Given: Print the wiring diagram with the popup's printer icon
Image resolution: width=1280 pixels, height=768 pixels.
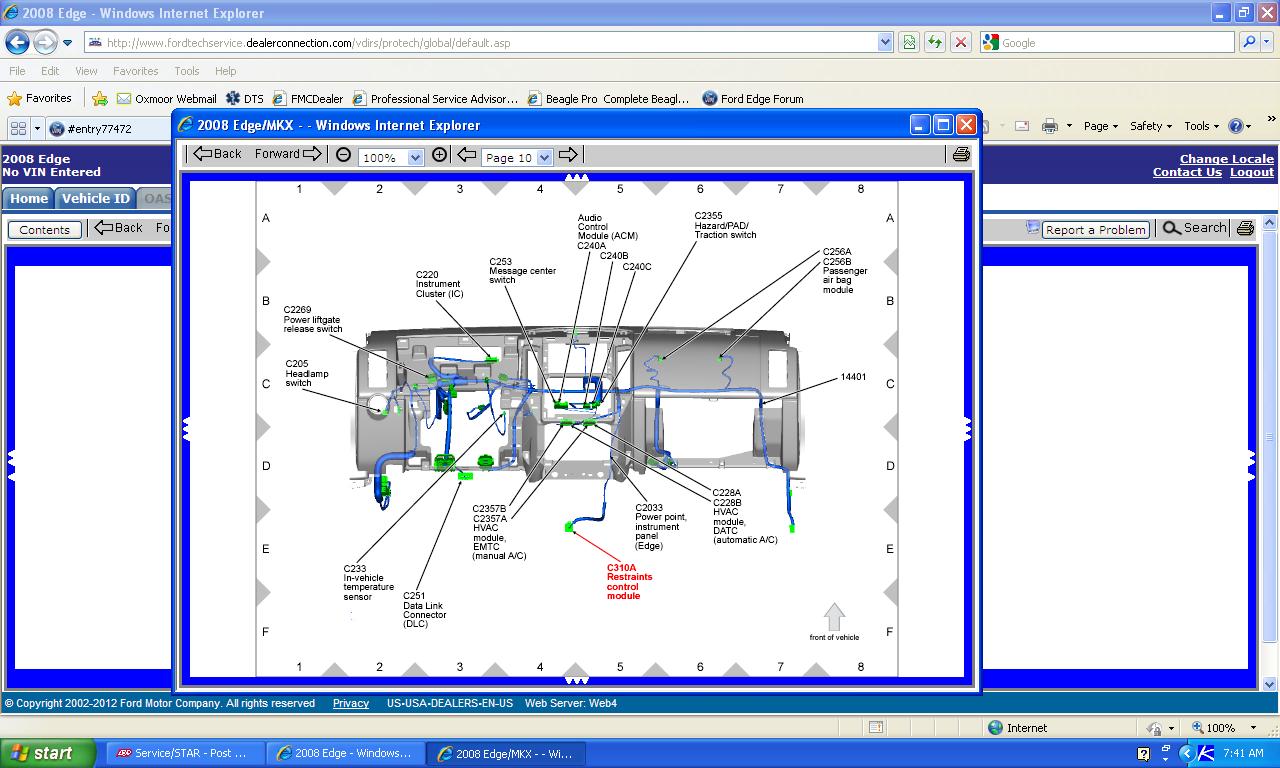Looking at the screenshot, I should 961,155.
